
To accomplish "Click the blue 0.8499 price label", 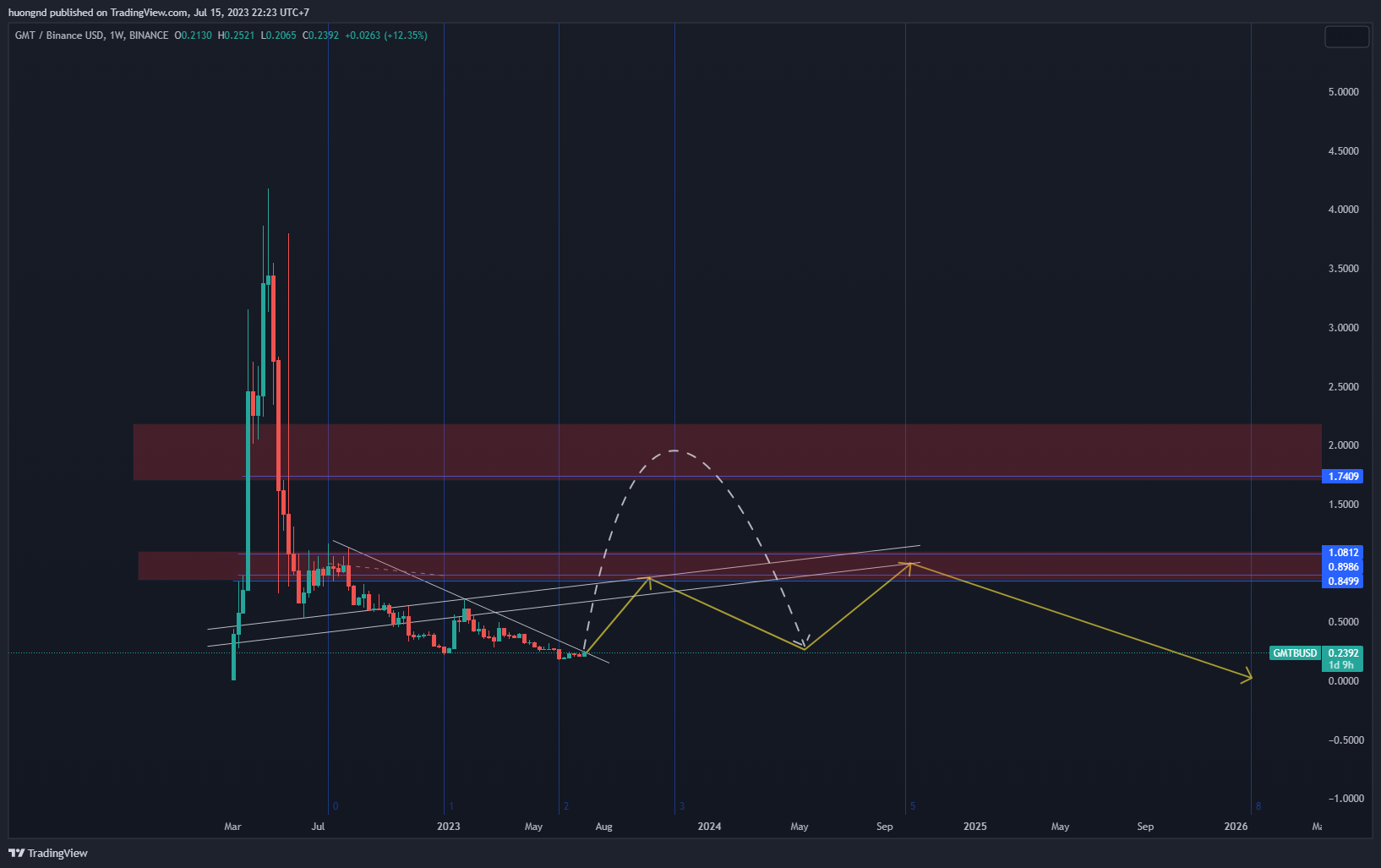I will tap(1343, 581).
